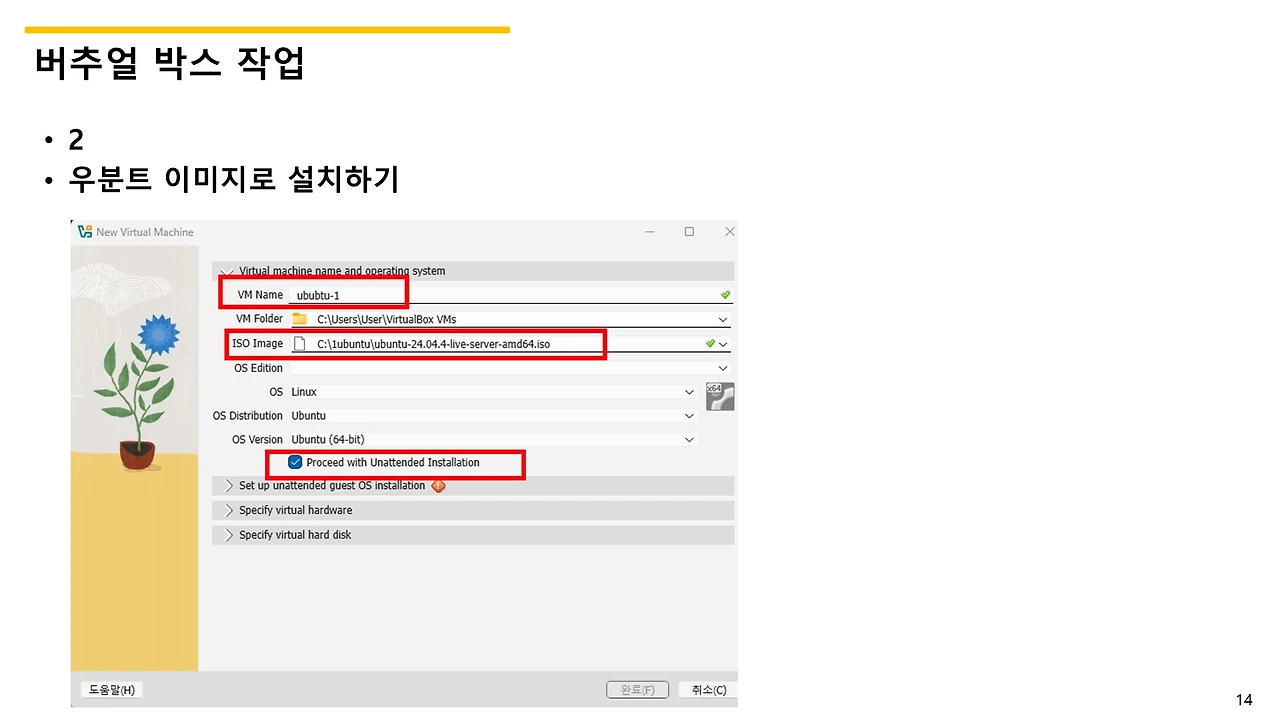Click the green checkmark beside ISO Image
1280x720 pixels.
point(711,343)
